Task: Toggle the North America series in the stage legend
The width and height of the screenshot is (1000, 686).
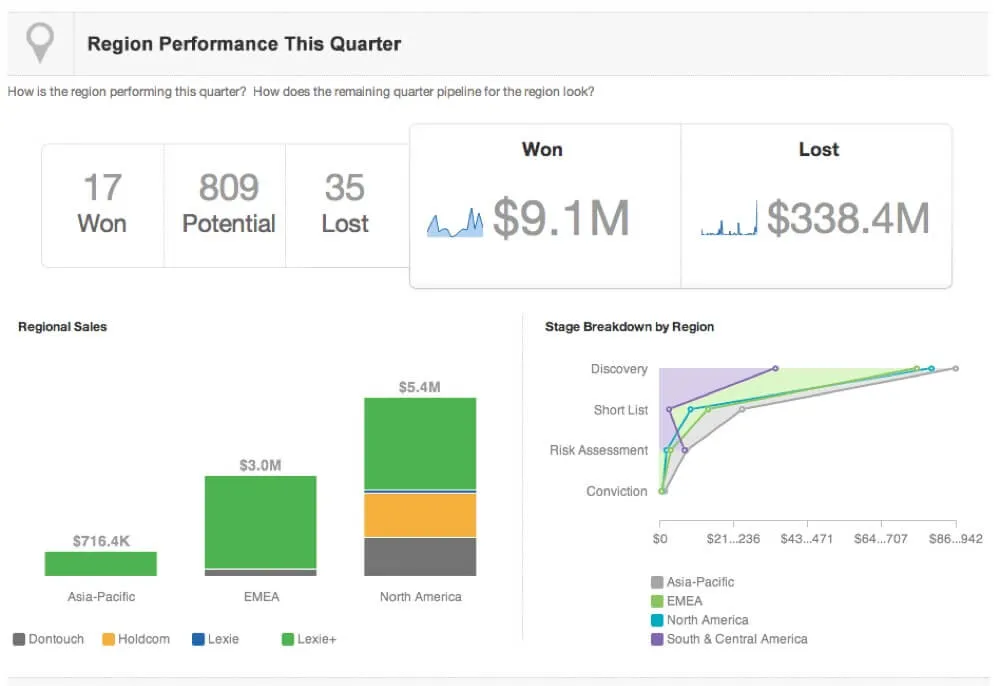Action: [x=657, y=620]
